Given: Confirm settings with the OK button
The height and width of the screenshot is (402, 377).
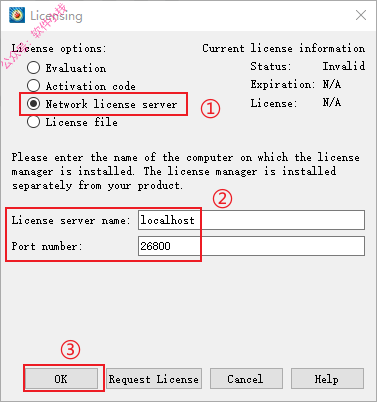Looking at the screenshot, I should pyautogui.click(x=61, y=379).
